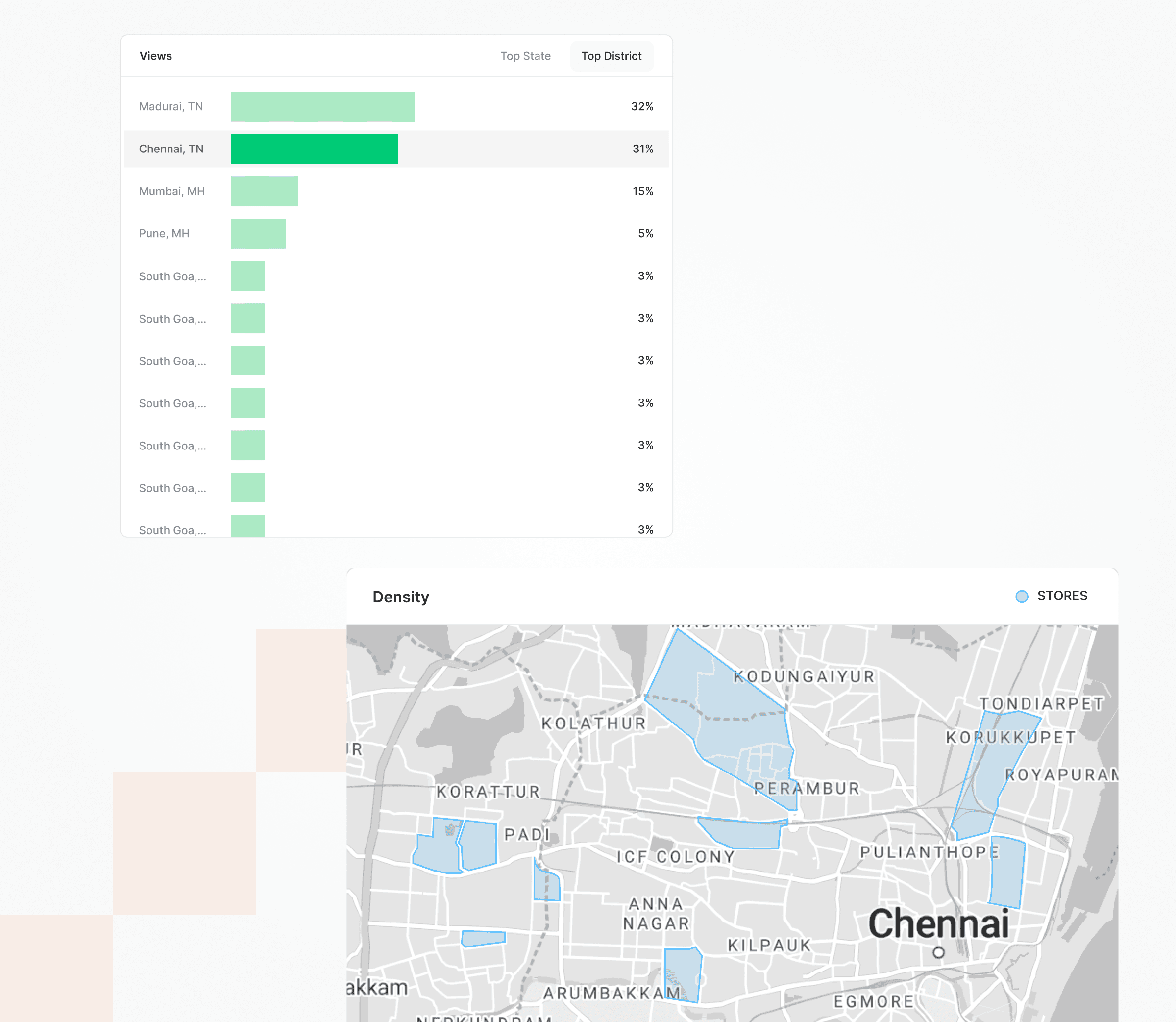Switch to the Top State tab
1176x1022 pixels.
pyautogui.click(x=525, y=56)
